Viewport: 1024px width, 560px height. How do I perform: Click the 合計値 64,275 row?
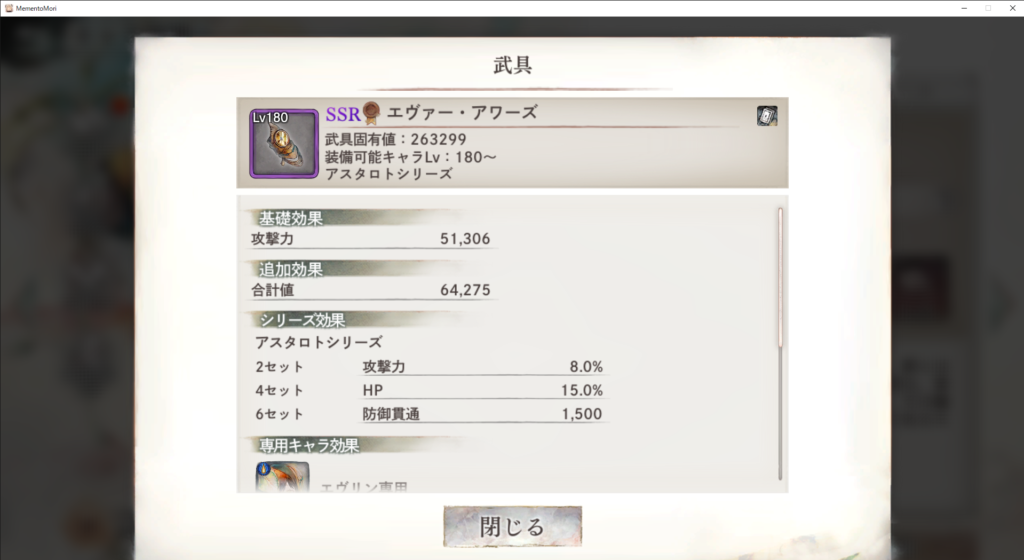click(x=371, y=290)
